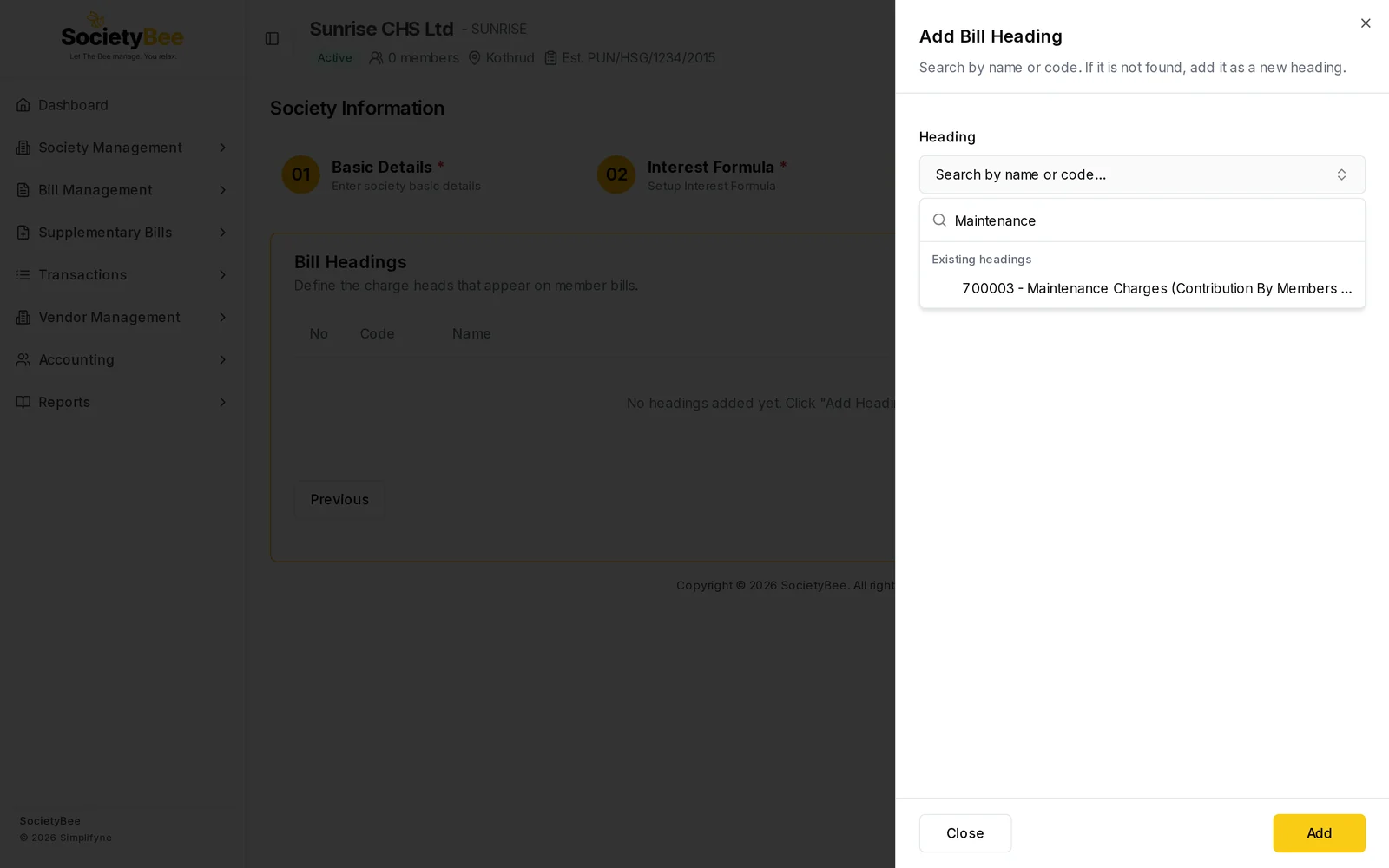The width and height of the screenshot is (1389, 868).
Task: Click the Accounting users icon
Action: point(23,360)
